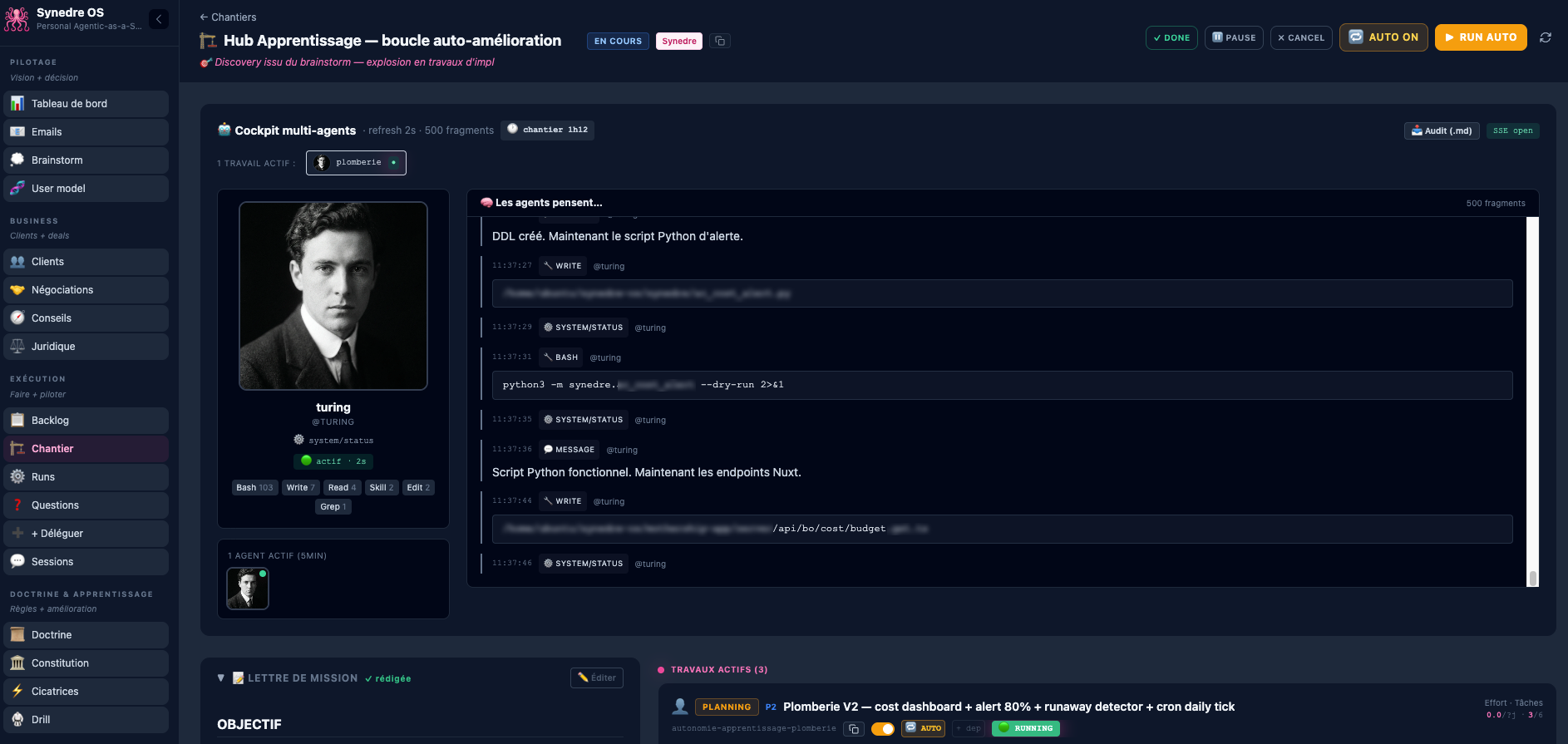
Task: Open + Déléguer in sidebar
Action: pos(86,534)
